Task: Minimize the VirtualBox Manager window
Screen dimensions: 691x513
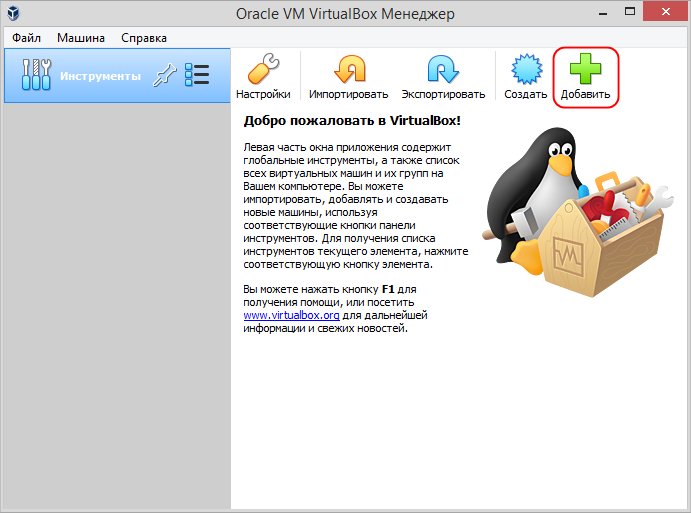Action: [x=603, y=12]
